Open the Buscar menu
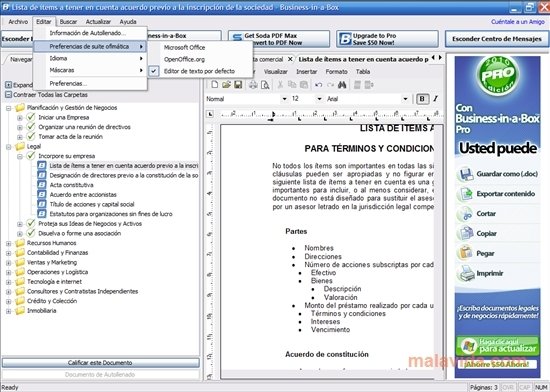This screenshot has width=550, height=392. coord(68,22)
